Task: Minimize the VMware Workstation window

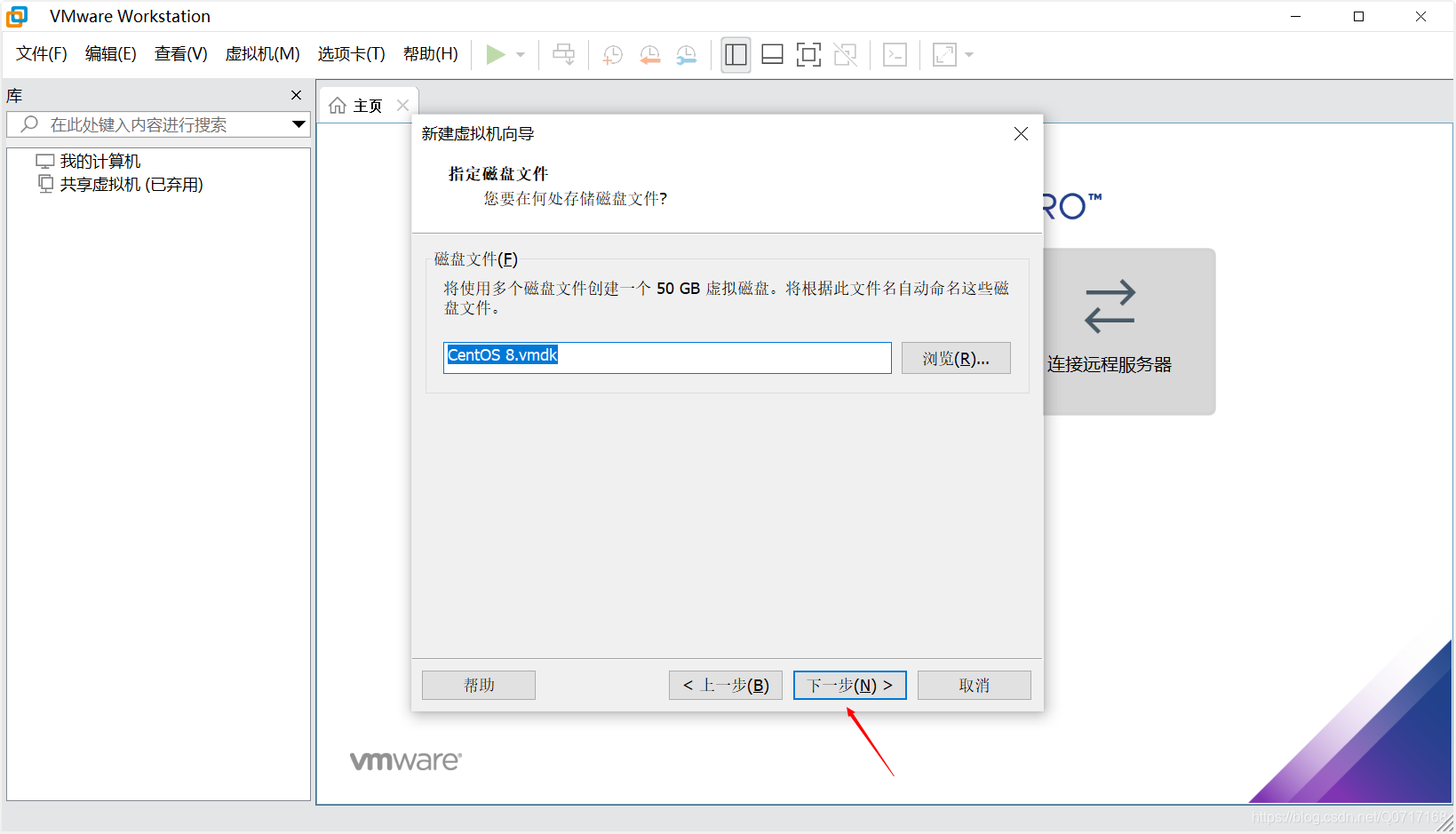Action: coord(1296,16)
